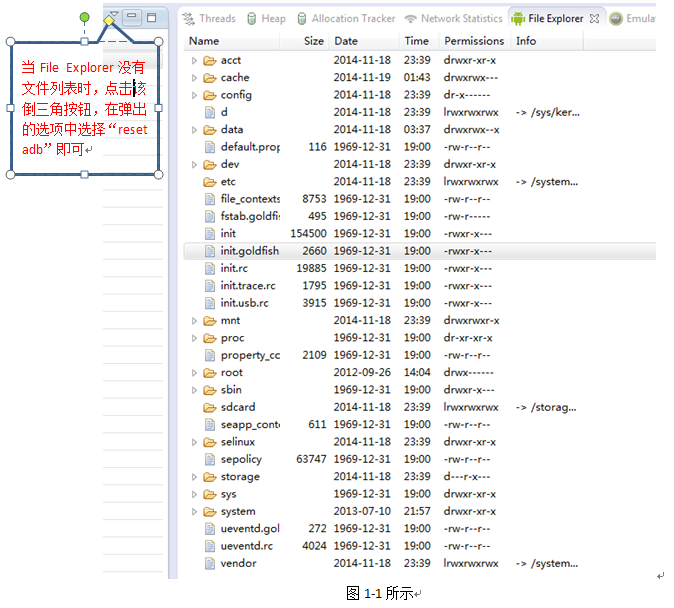Image resolution: width=674 pixels, height=608 pixels.
Task: Minimize the left panel view
Action: click(132, 18)
